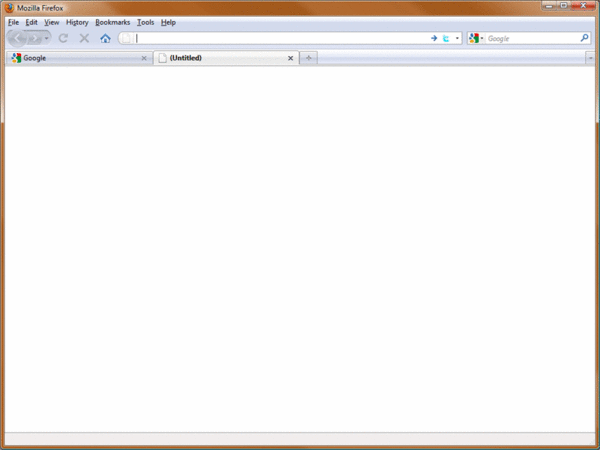The width and height of the screenshot is (600, 450).
Task: Close the Google tab
Action: click(x=144, y=58)
